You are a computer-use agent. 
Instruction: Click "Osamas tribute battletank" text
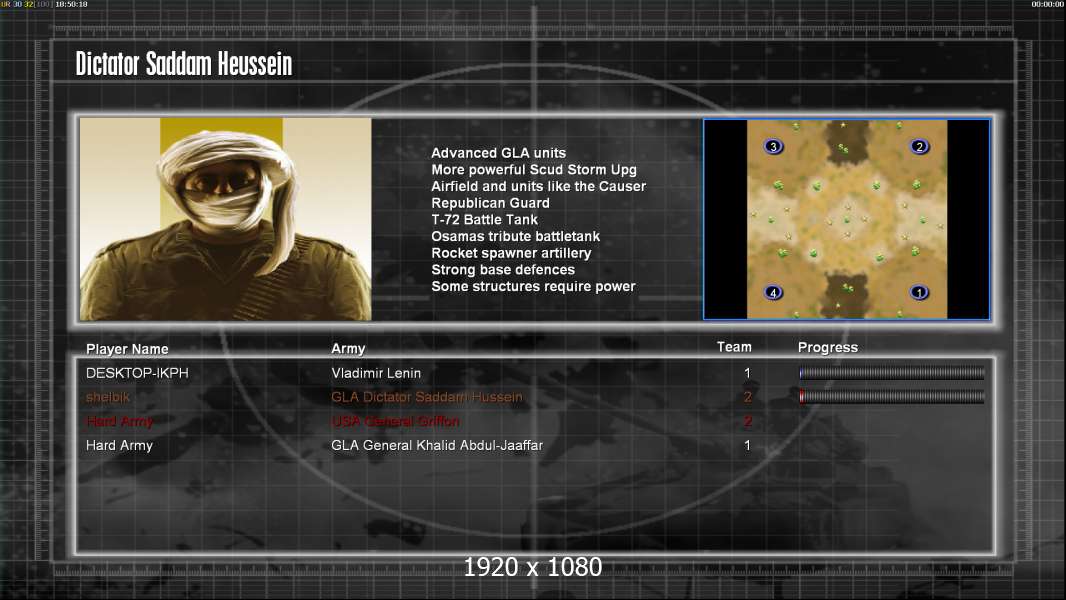tap(515, 236)
